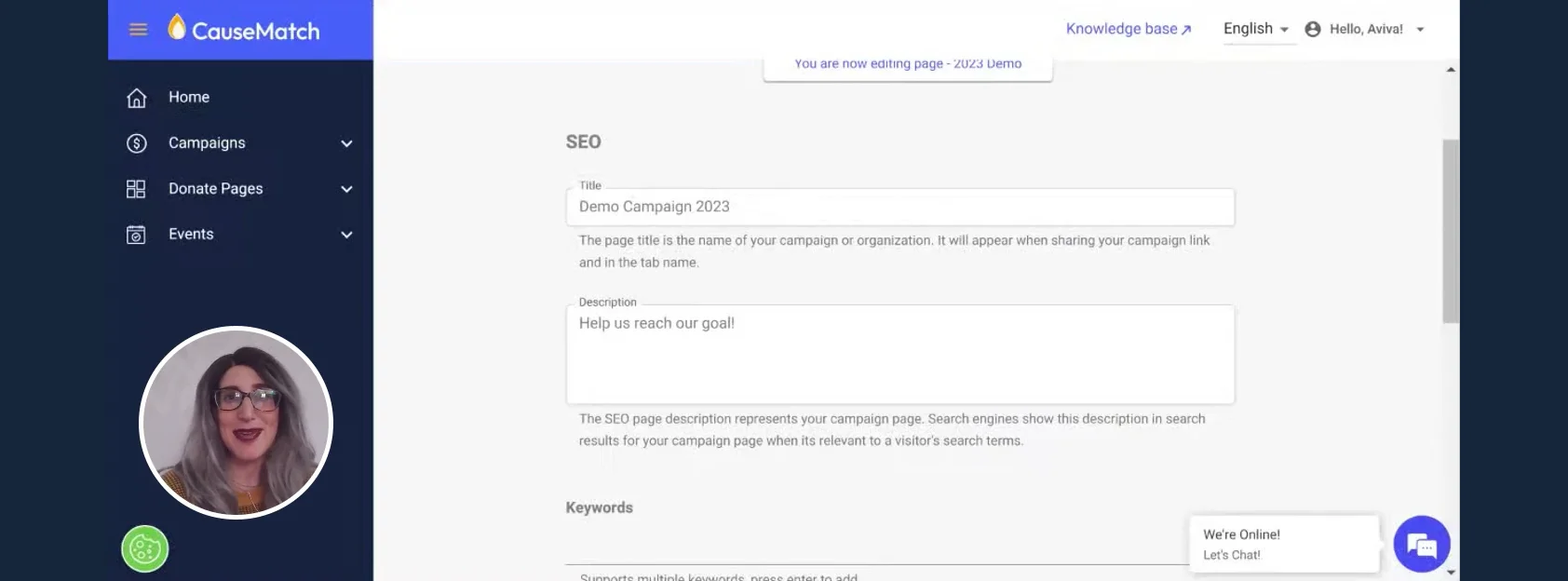1568x581 pixels.
Task: Click the SEO Title input field
Action: [x=899, y=207]
